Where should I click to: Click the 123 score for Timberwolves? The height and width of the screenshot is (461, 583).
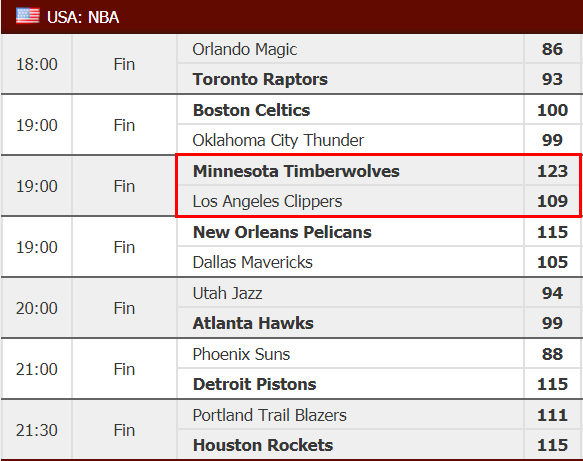point(552,171)
